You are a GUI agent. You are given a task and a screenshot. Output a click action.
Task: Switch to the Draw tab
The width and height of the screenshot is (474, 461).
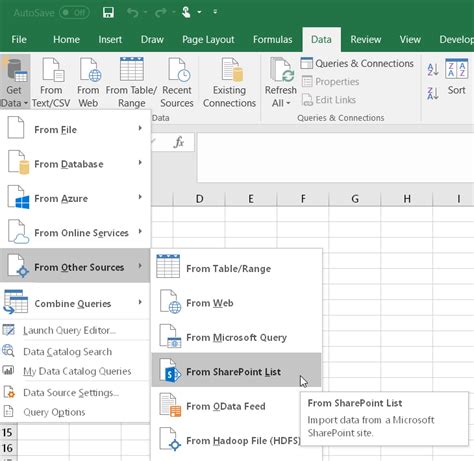[152, 40]
